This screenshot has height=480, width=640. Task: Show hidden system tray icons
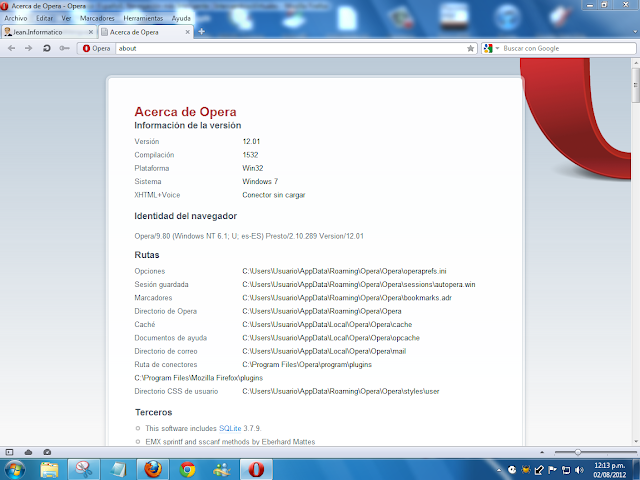(499, 470)
